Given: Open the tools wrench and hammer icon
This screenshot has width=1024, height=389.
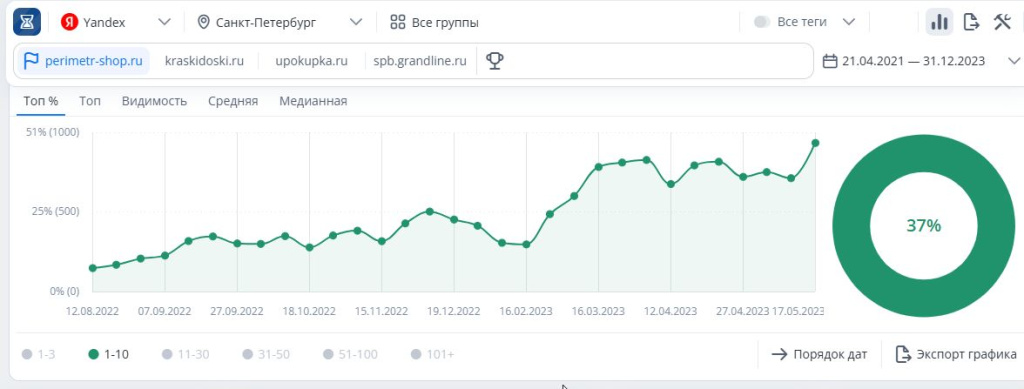Looking at the screenshot, I should click(1002, 22).
